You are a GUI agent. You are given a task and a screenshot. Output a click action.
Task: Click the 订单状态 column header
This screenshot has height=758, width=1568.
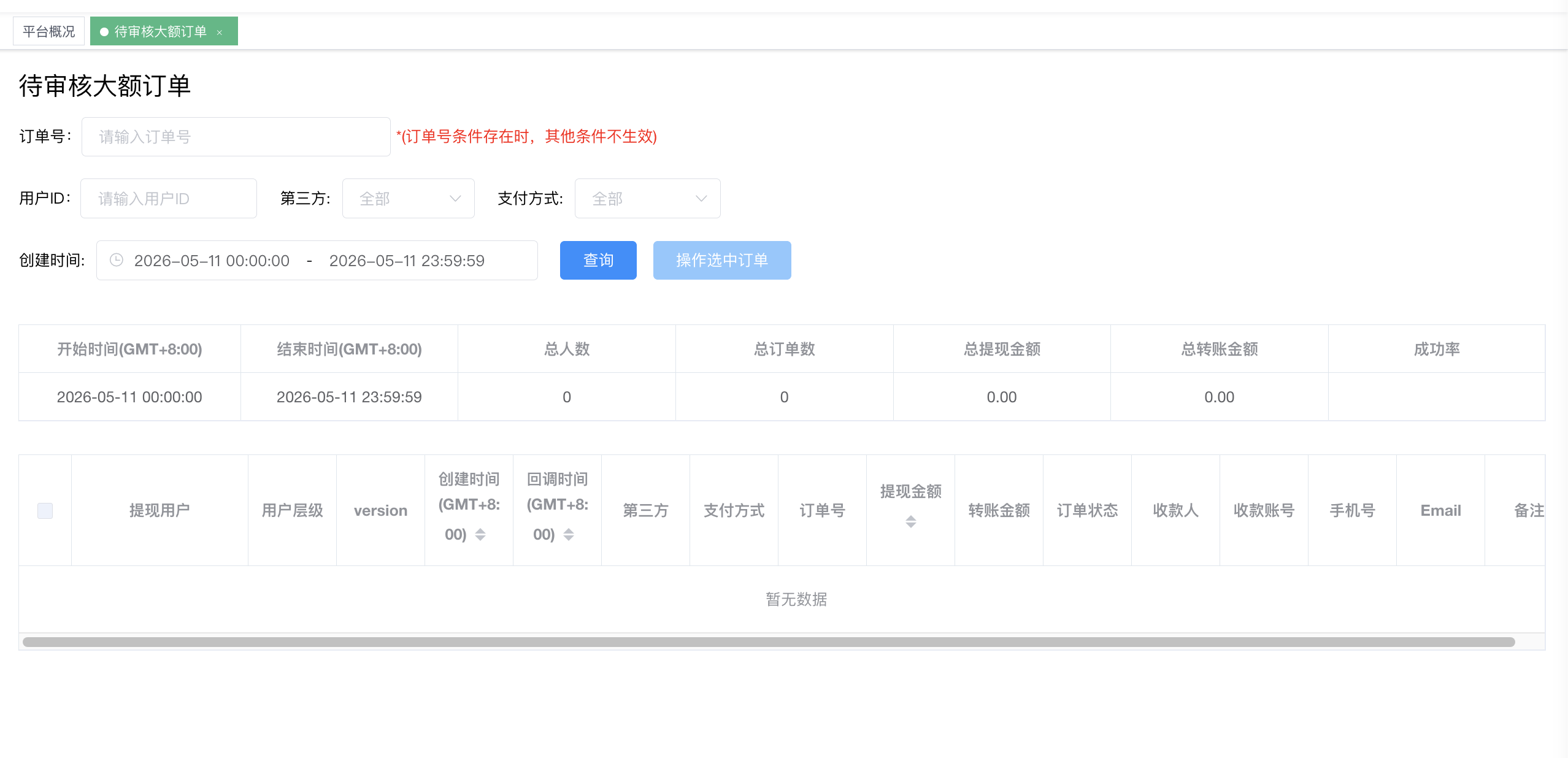click(x=1088, y=510)
